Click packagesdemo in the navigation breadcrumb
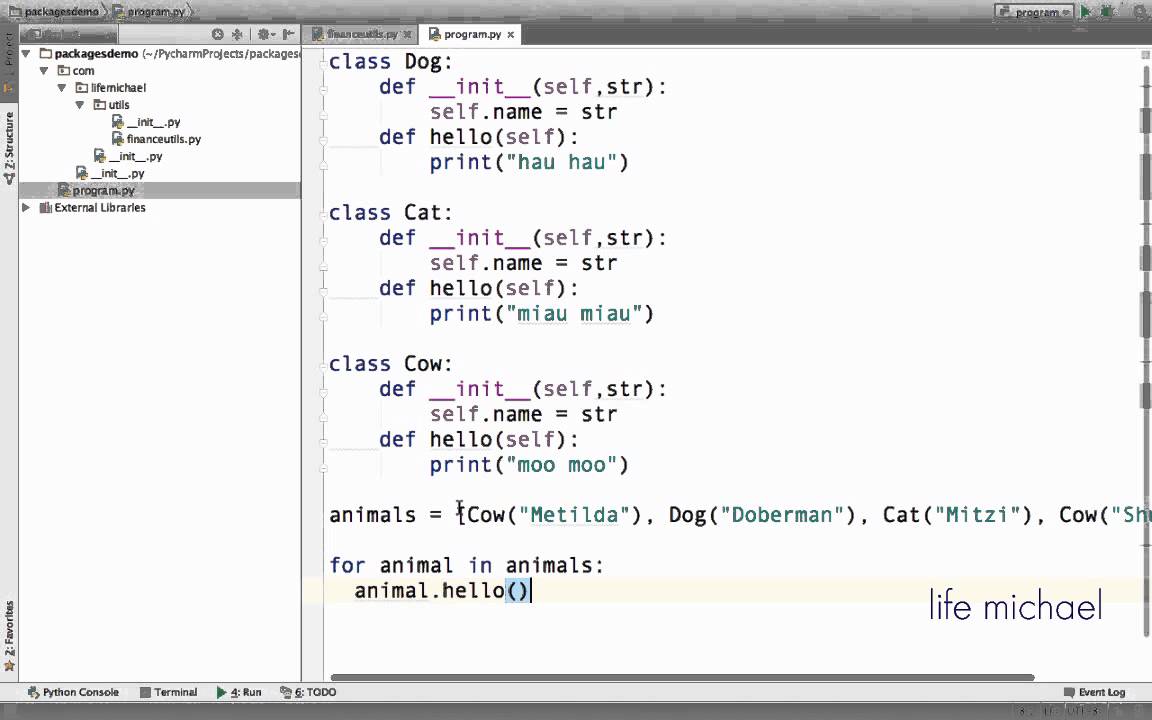The image size is (1152, 720). (x=54, y=12)
